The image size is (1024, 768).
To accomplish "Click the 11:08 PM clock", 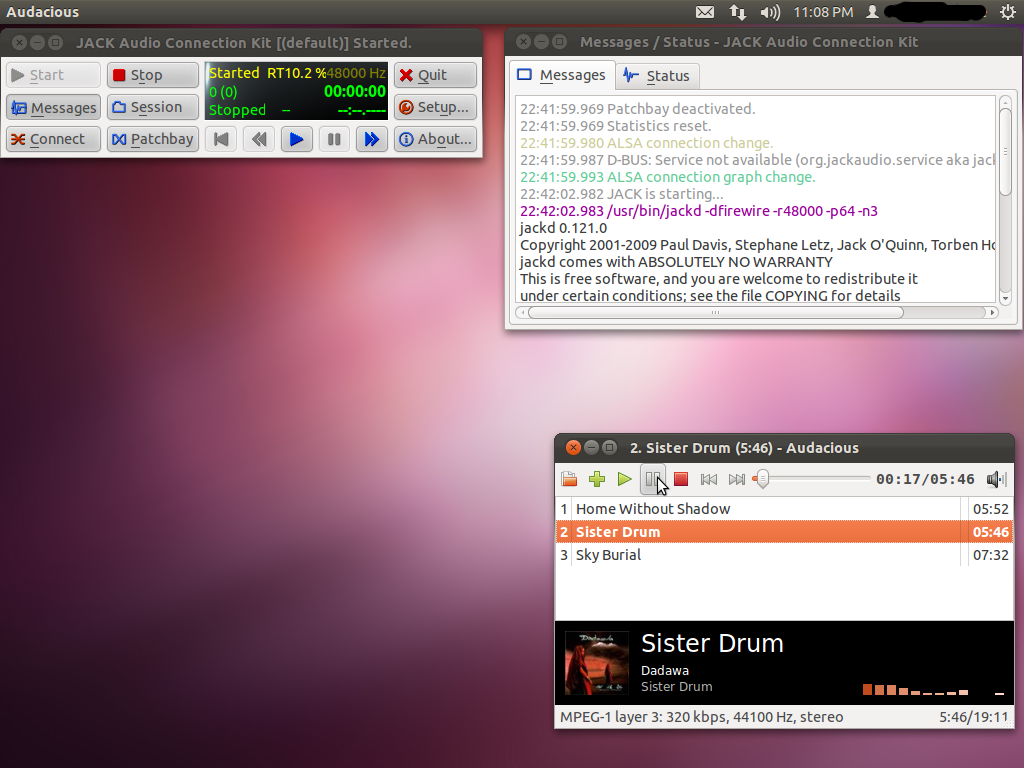I will pos(823,12).
